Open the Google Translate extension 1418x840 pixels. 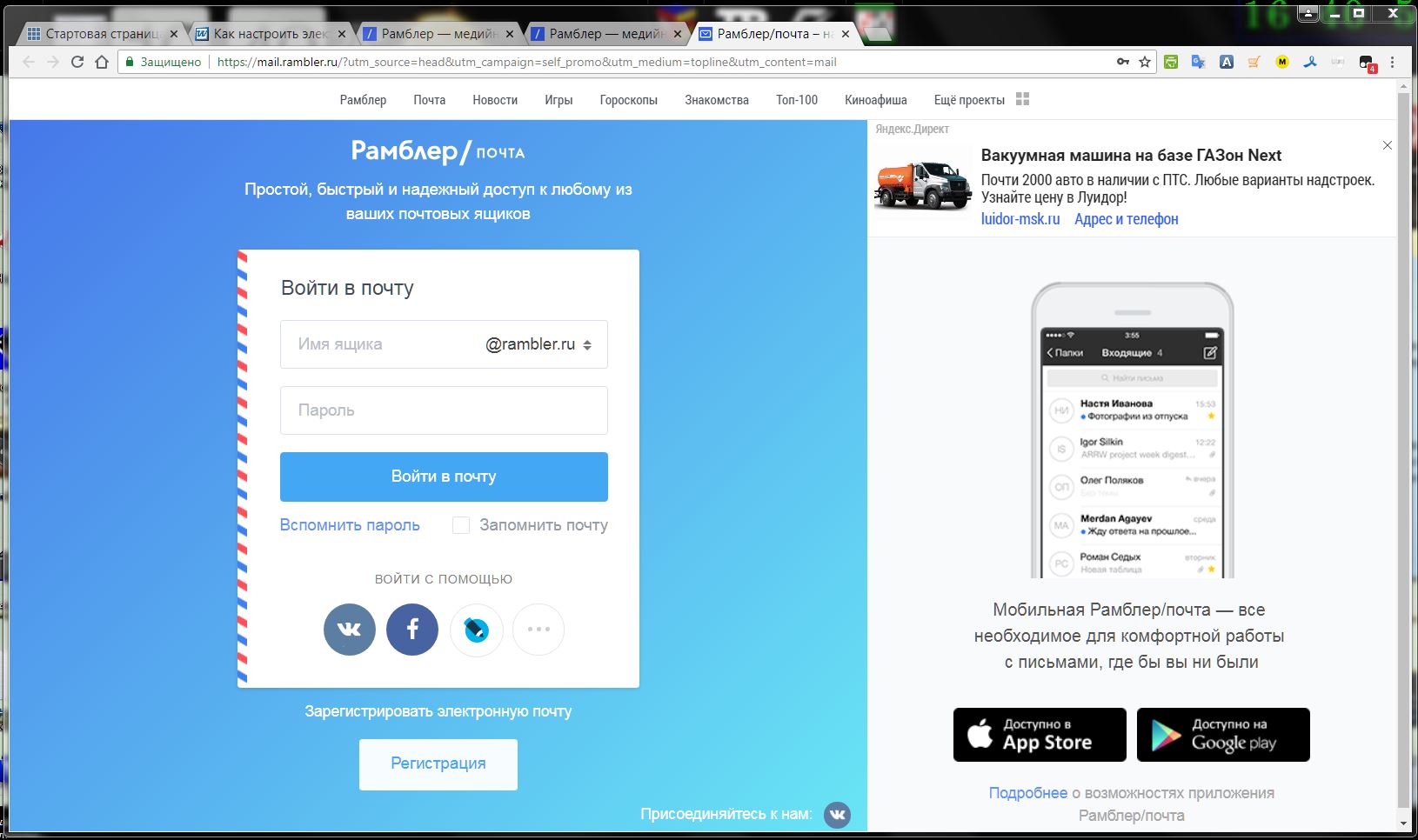1199,62
